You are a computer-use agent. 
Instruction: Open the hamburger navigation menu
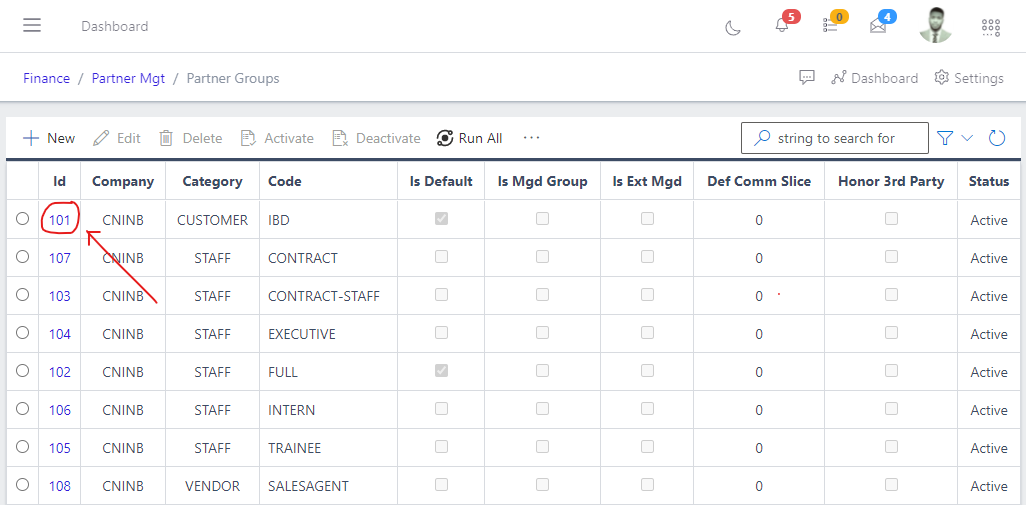coord(32,26)
